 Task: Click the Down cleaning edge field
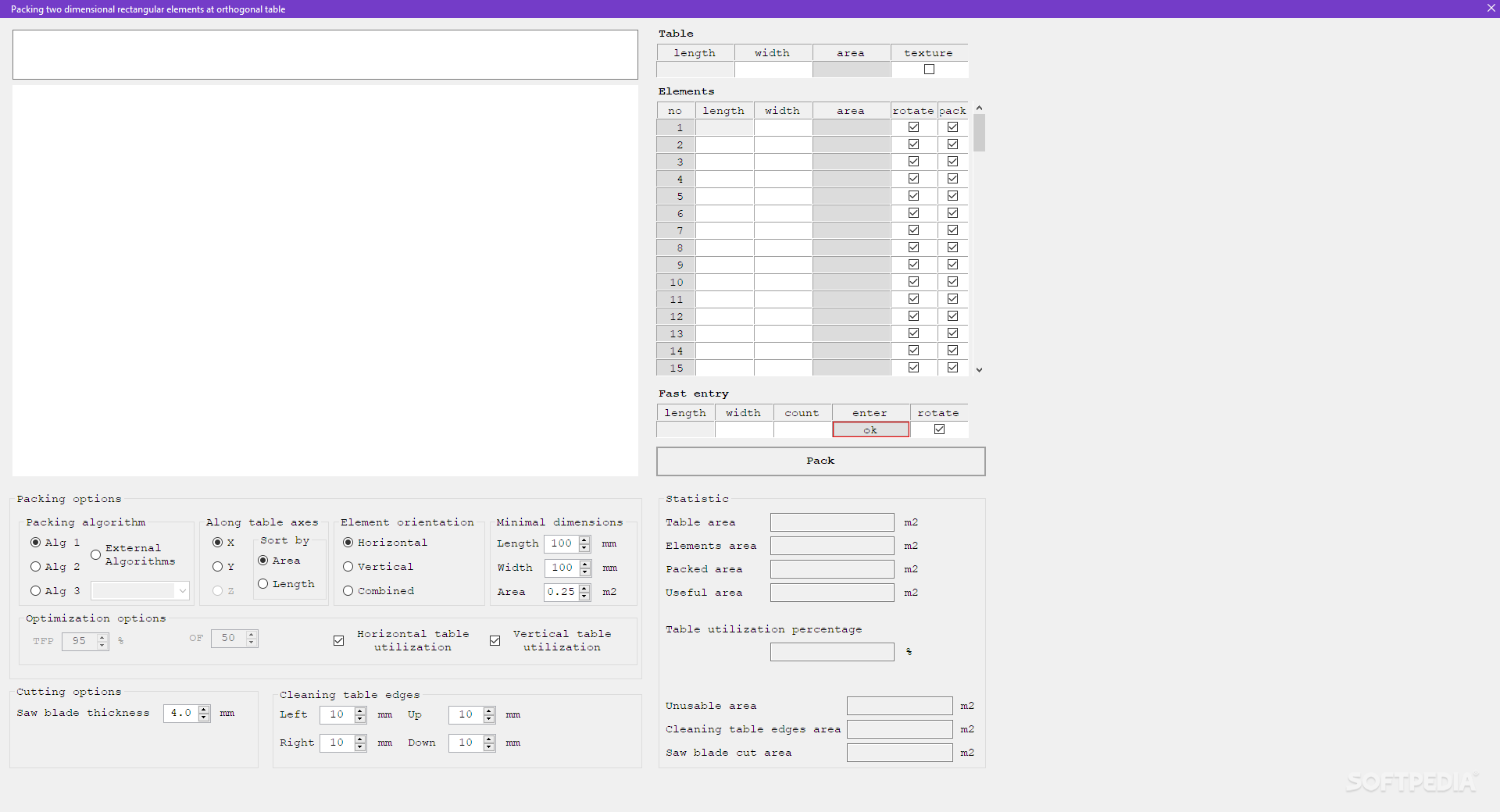coord(466,743)
